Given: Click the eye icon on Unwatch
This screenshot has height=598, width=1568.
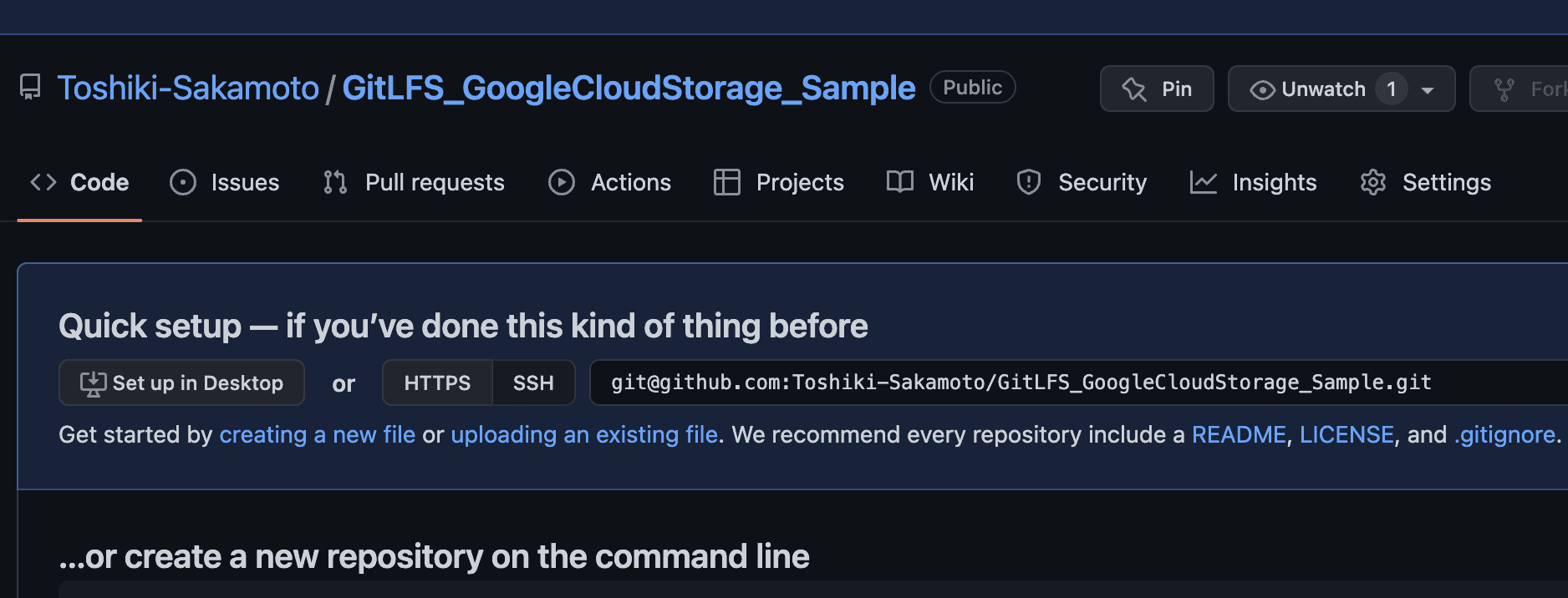Looking at the screenshot, I should [x=1262, y=89].
